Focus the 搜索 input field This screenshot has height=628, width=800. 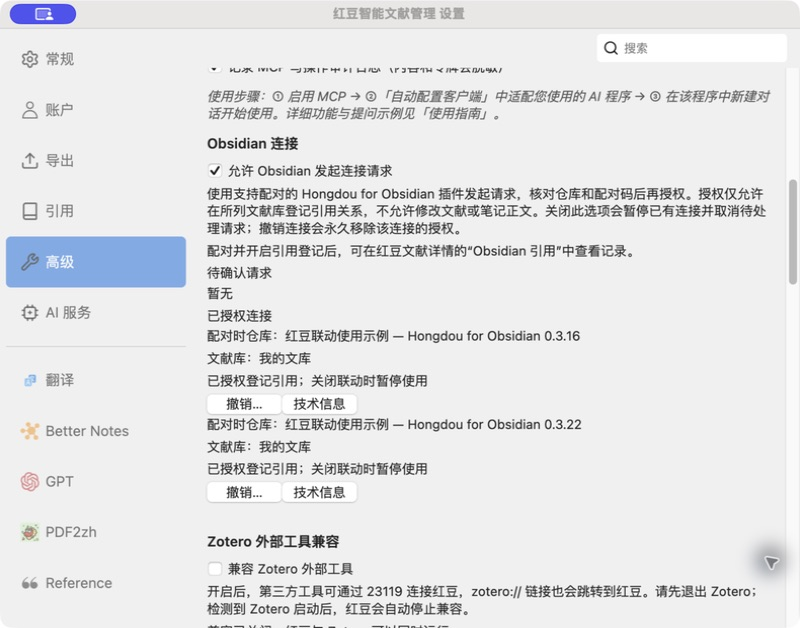click(692, 48)
